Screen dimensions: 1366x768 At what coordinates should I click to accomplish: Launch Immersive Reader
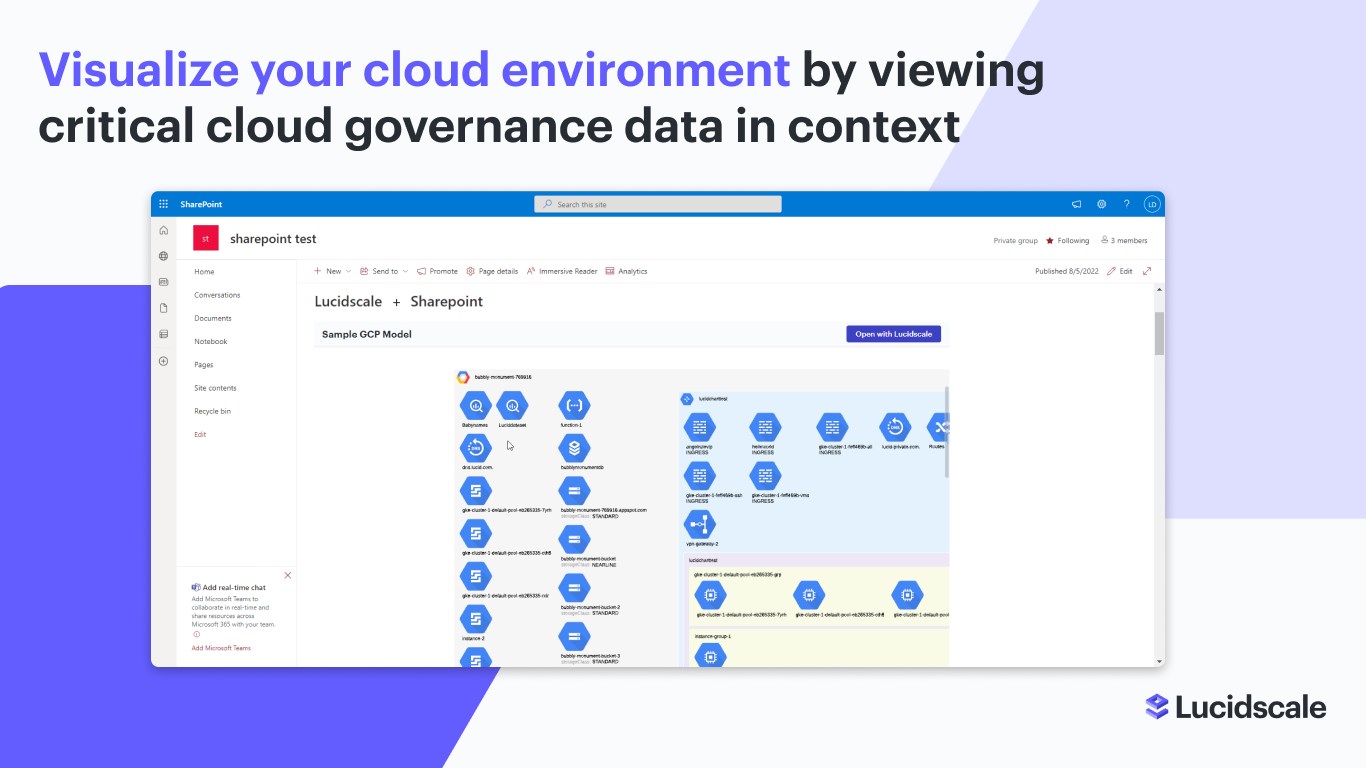pyautogui.click(x=562, y=271)
